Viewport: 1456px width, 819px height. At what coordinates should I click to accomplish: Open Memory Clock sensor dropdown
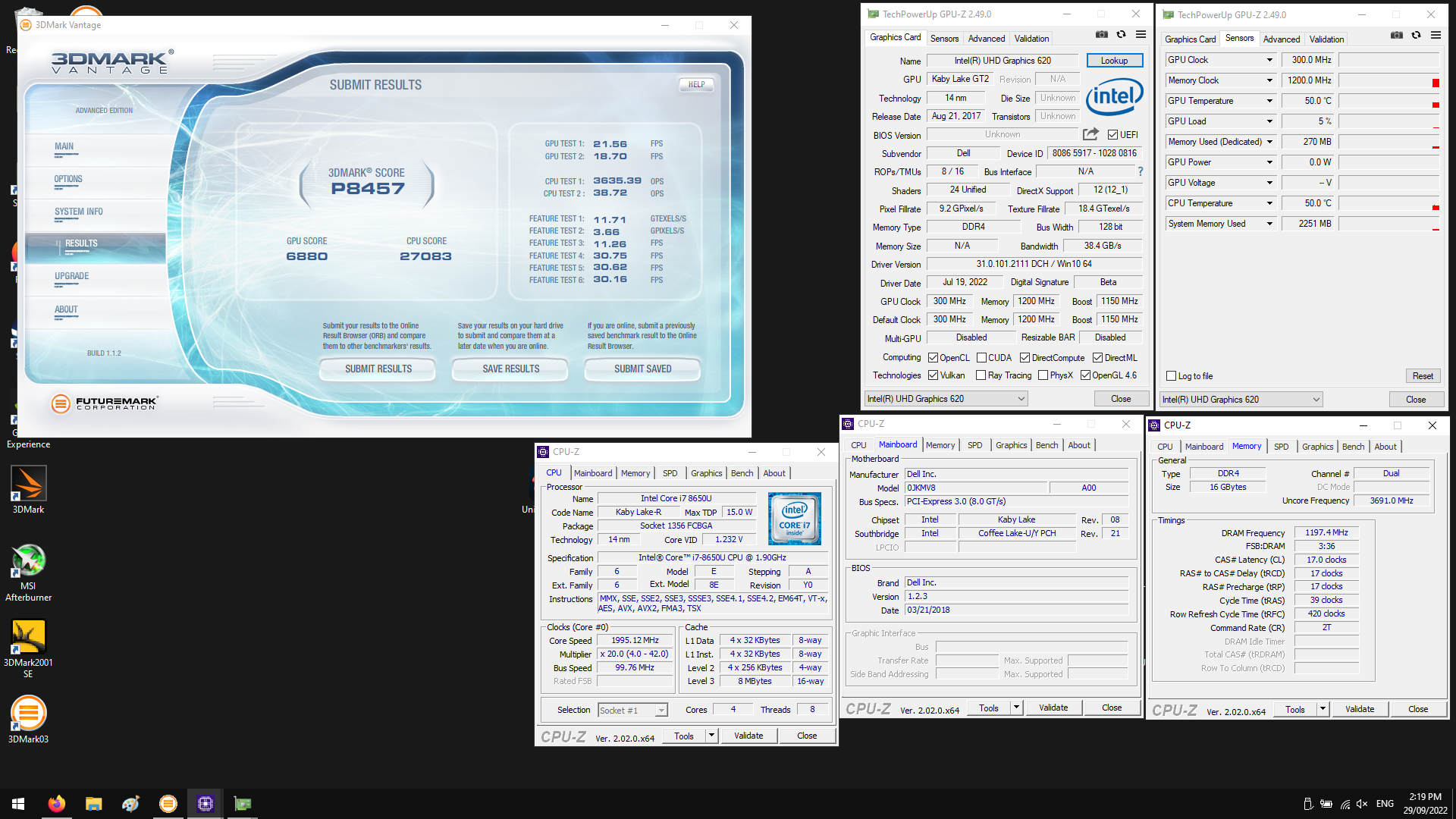(1269, 80)
